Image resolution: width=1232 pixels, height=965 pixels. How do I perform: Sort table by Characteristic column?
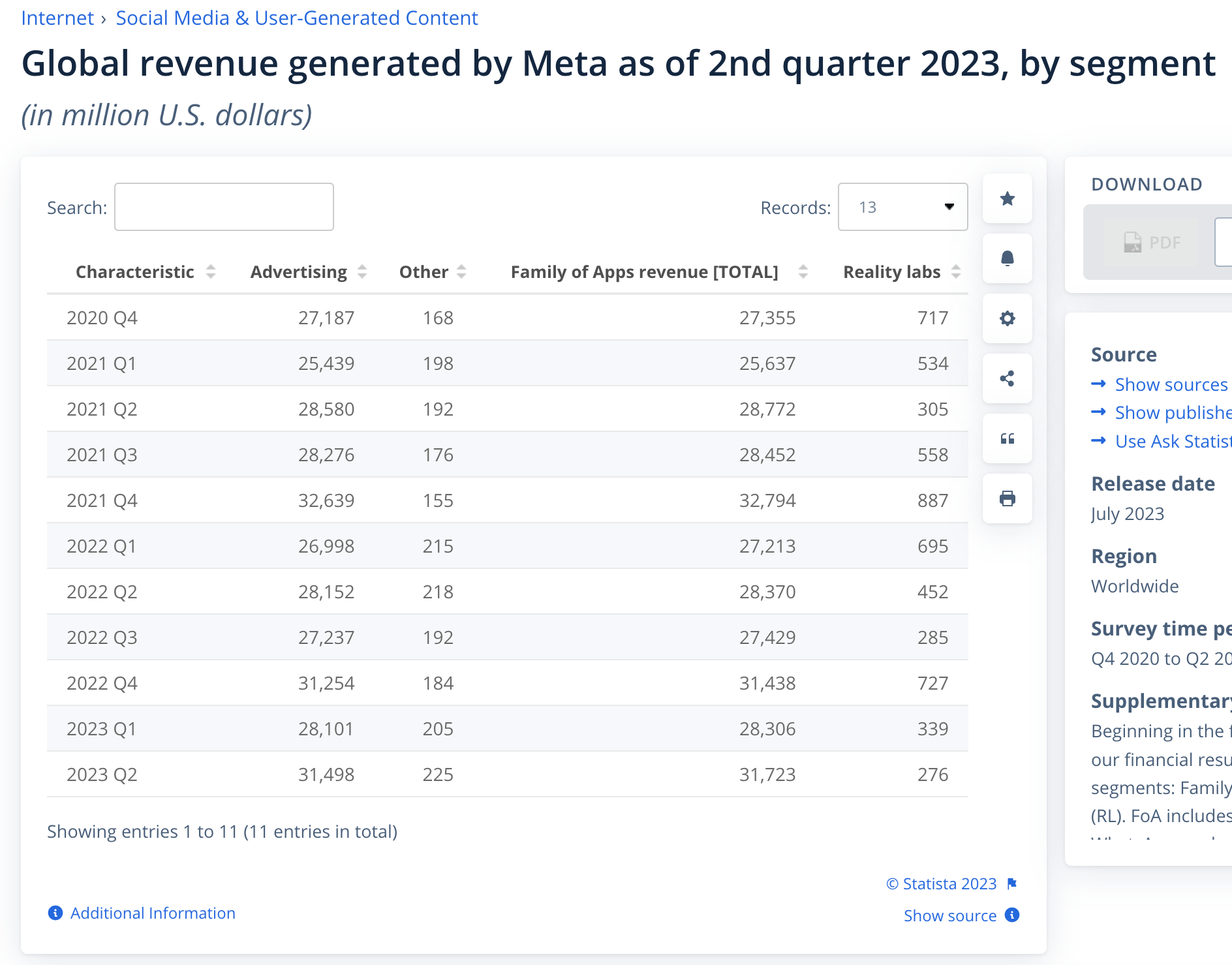[145, 272]
